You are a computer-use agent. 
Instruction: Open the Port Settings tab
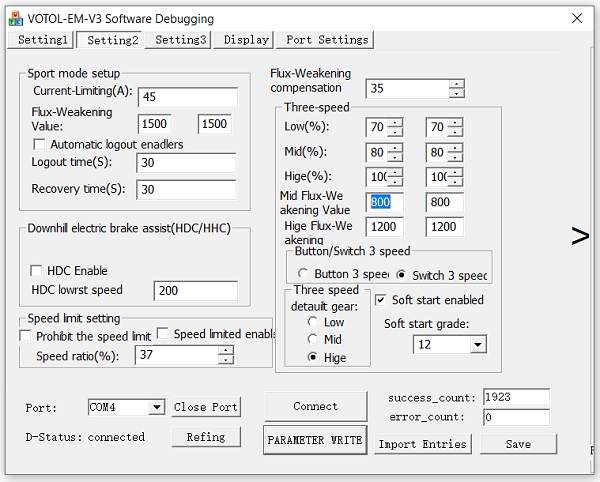[x=326, y=40]
